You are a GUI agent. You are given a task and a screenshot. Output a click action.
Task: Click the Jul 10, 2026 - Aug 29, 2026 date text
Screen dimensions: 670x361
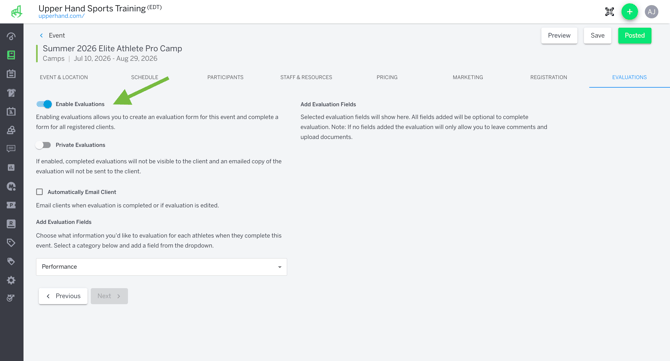(115, 59)
